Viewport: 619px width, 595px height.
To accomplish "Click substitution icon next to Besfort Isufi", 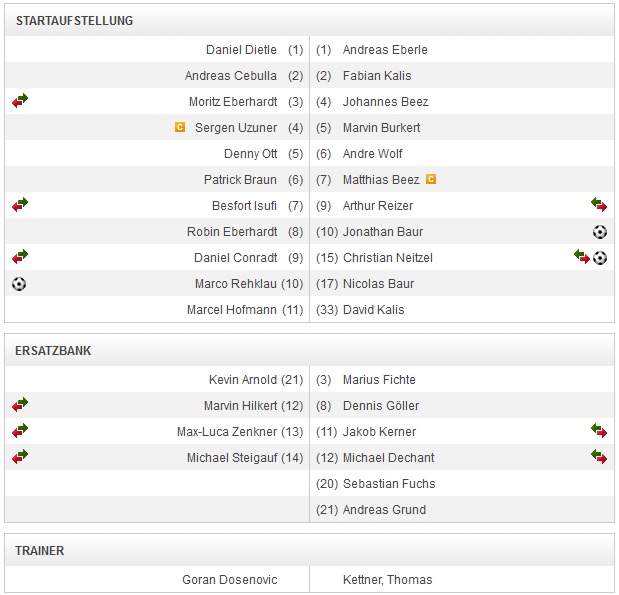I will 20,205.
